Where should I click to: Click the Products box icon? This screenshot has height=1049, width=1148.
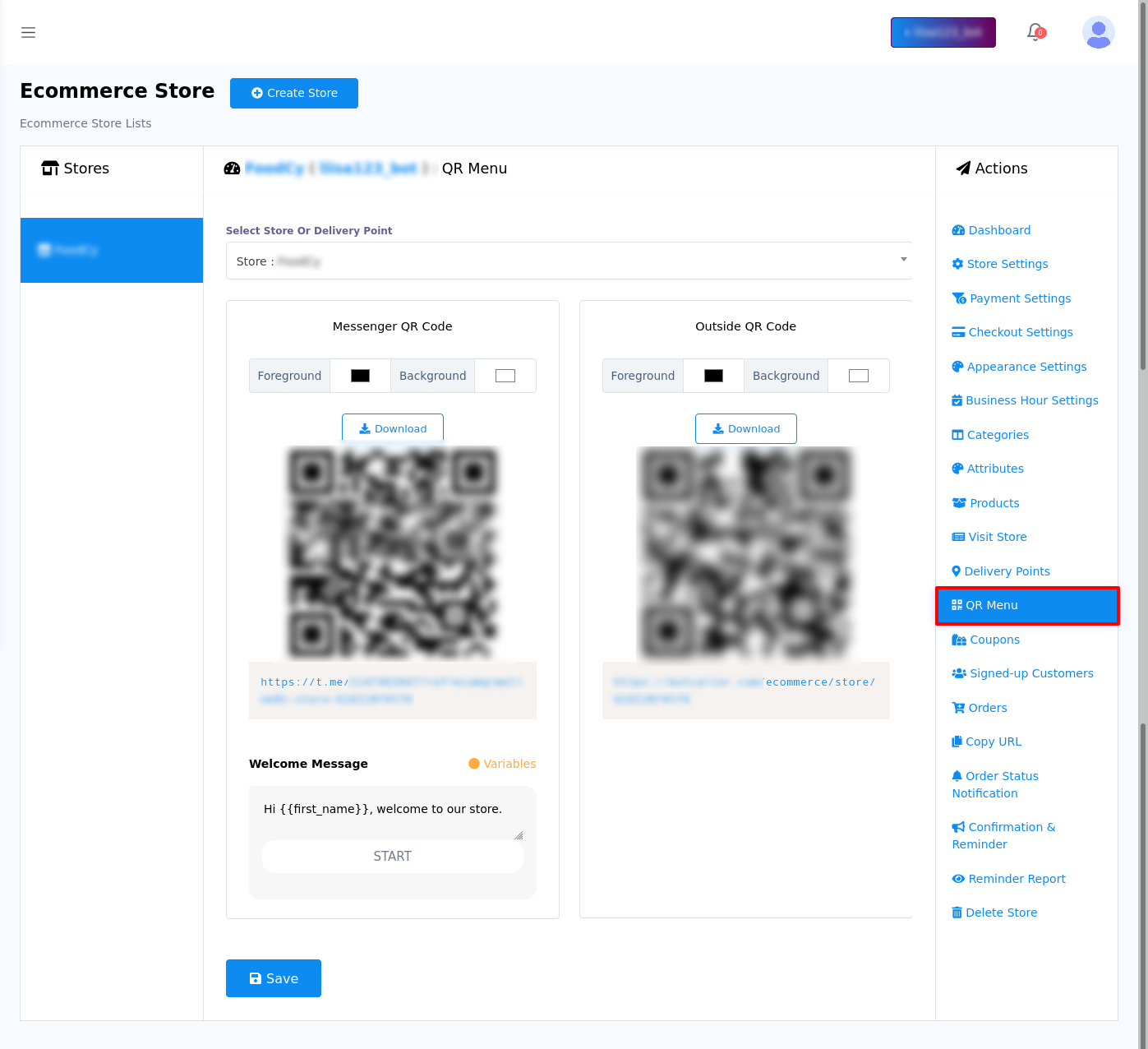tap(959, 503)
